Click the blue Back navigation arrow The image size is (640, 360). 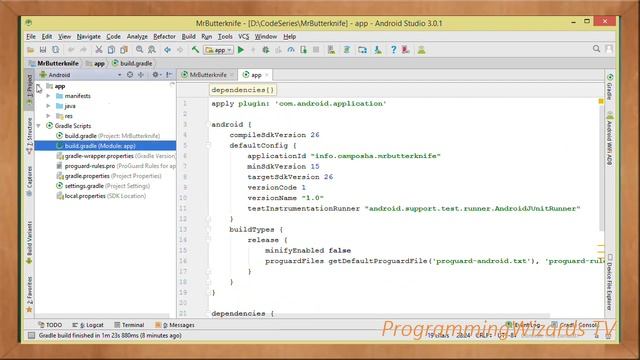[x=167, y=50]
